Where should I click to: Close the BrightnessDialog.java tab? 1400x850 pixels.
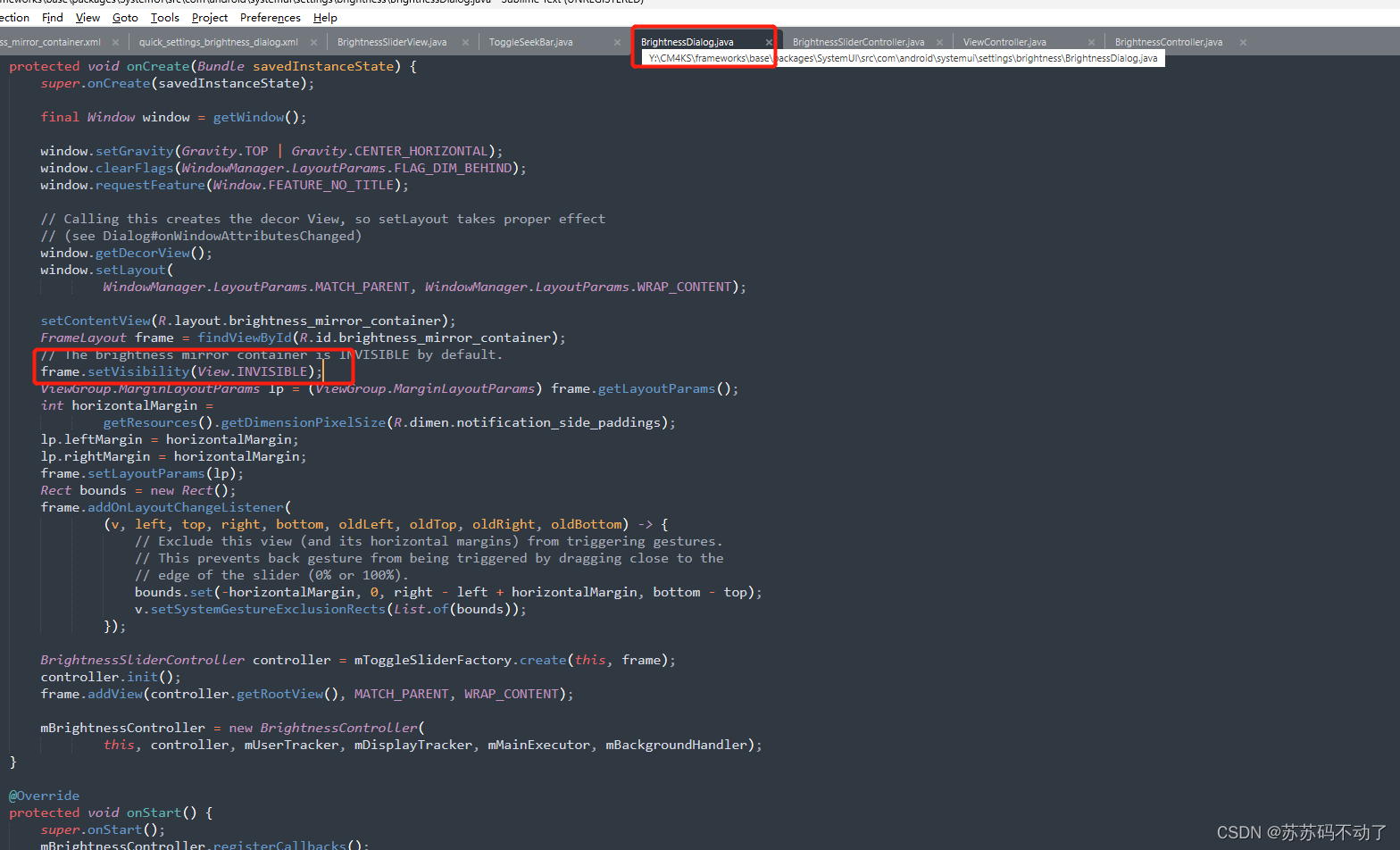point(769,42)
